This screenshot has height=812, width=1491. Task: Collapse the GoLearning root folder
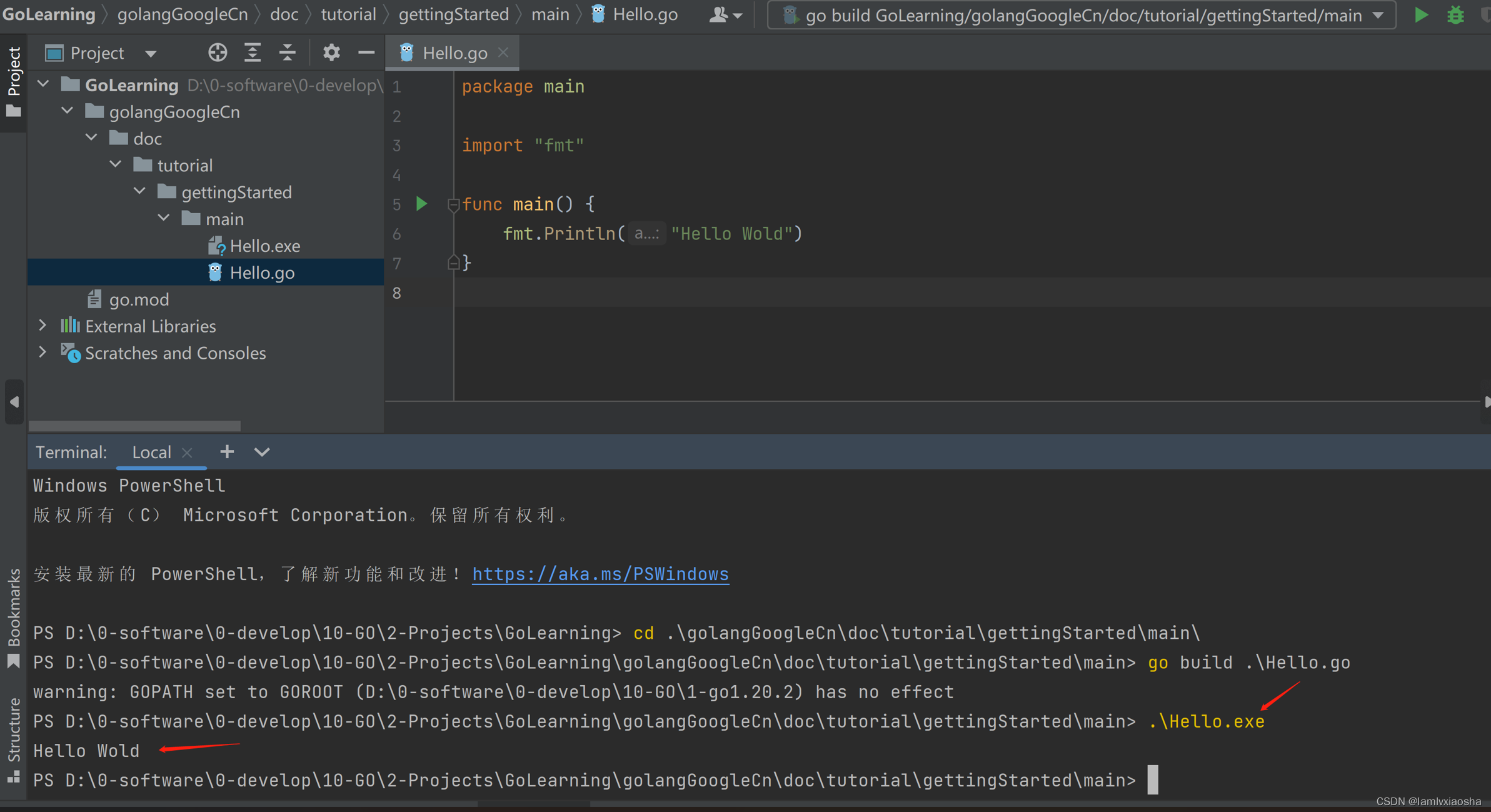[x=43, y=84]
